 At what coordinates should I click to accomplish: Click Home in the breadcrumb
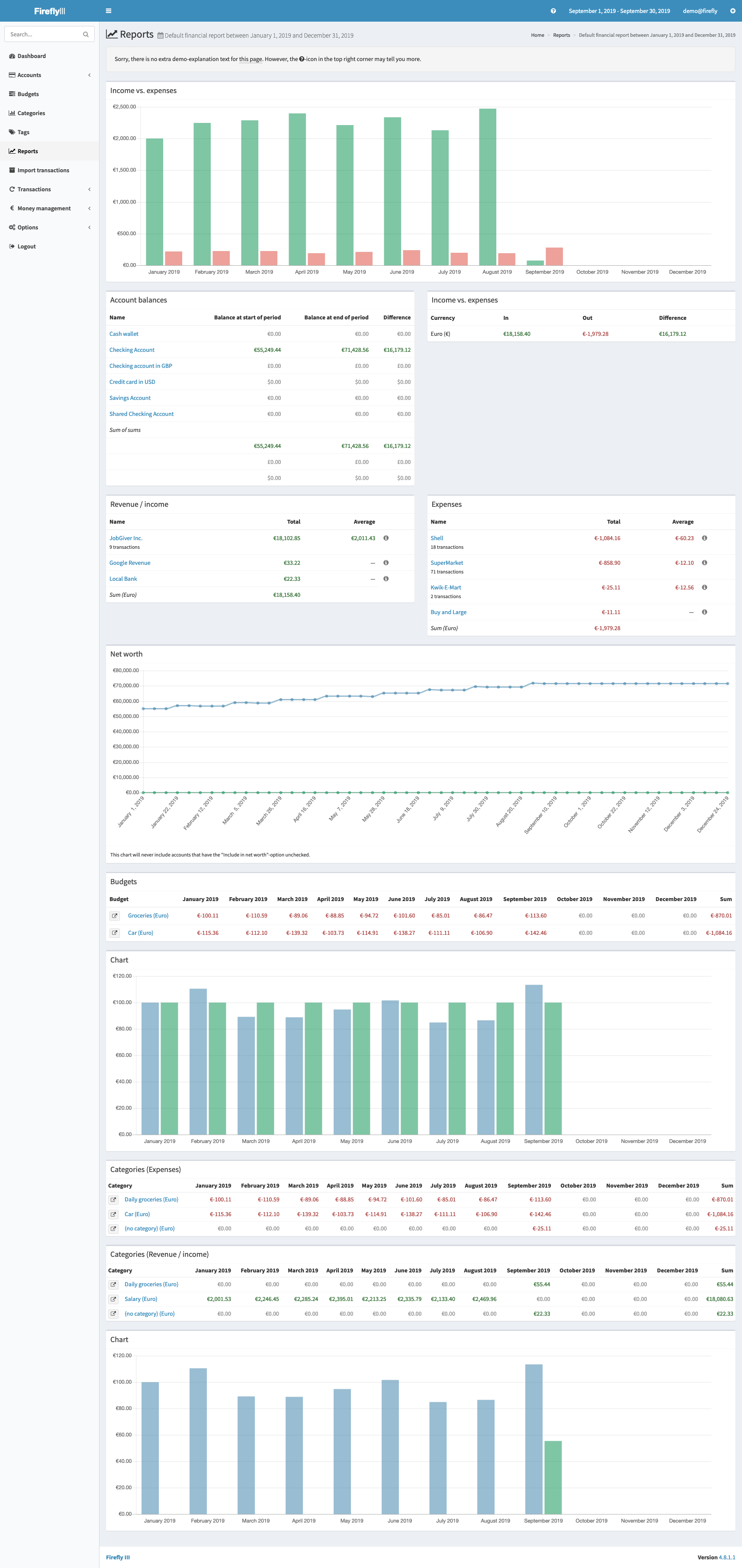pyautogui.click(x=537, y=35)
